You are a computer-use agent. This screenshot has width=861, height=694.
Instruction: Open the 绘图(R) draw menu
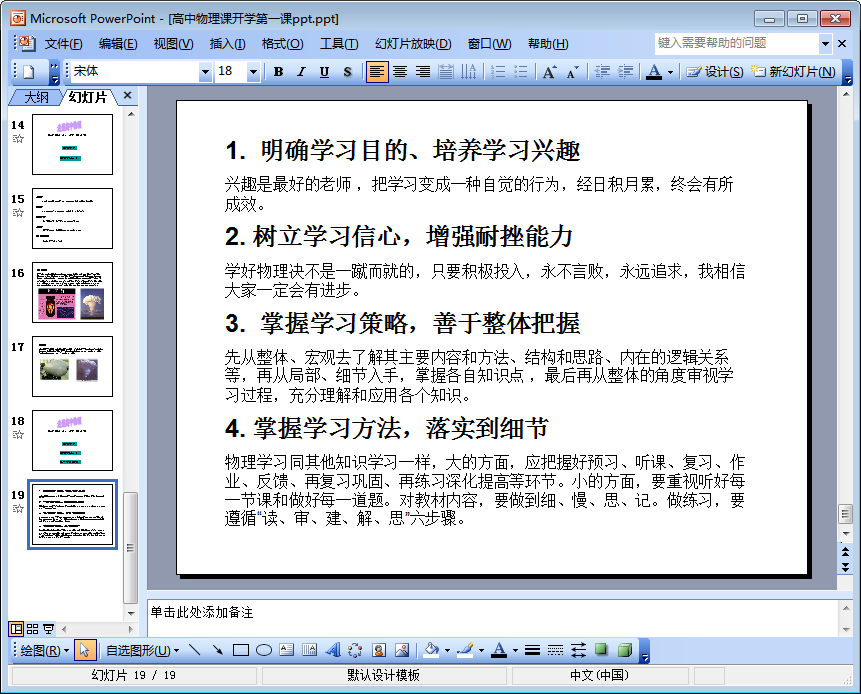point(44,651)
